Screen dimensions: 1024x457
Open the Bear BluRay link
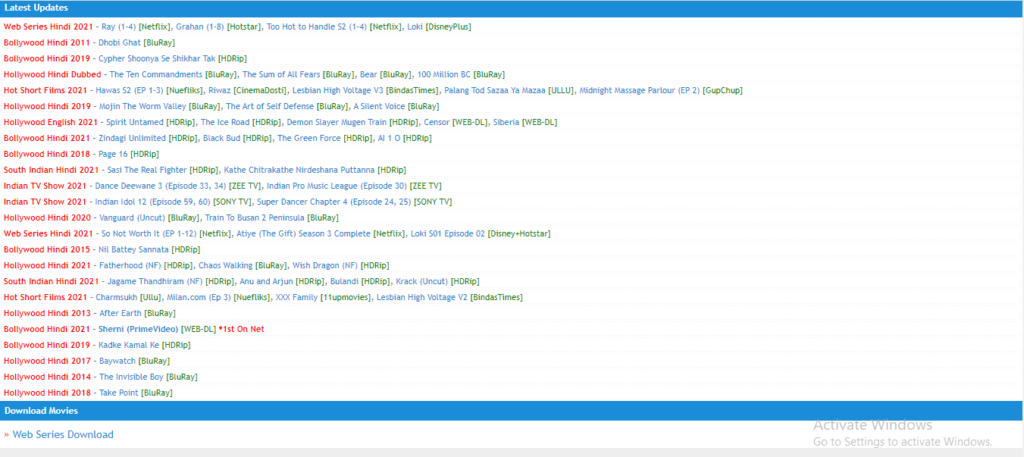point(368,74)
